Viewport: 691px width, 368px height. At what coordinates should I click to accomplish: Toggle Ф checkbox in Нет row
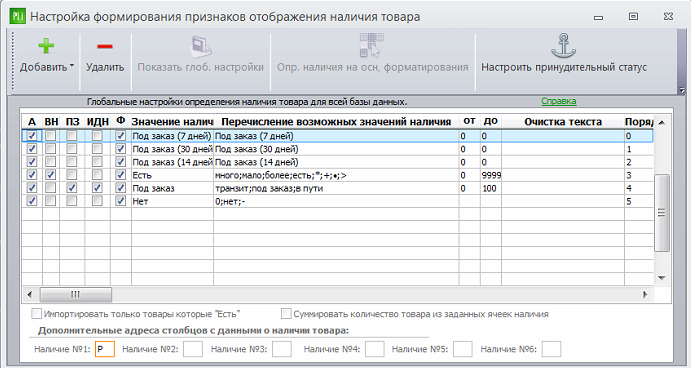120,201
